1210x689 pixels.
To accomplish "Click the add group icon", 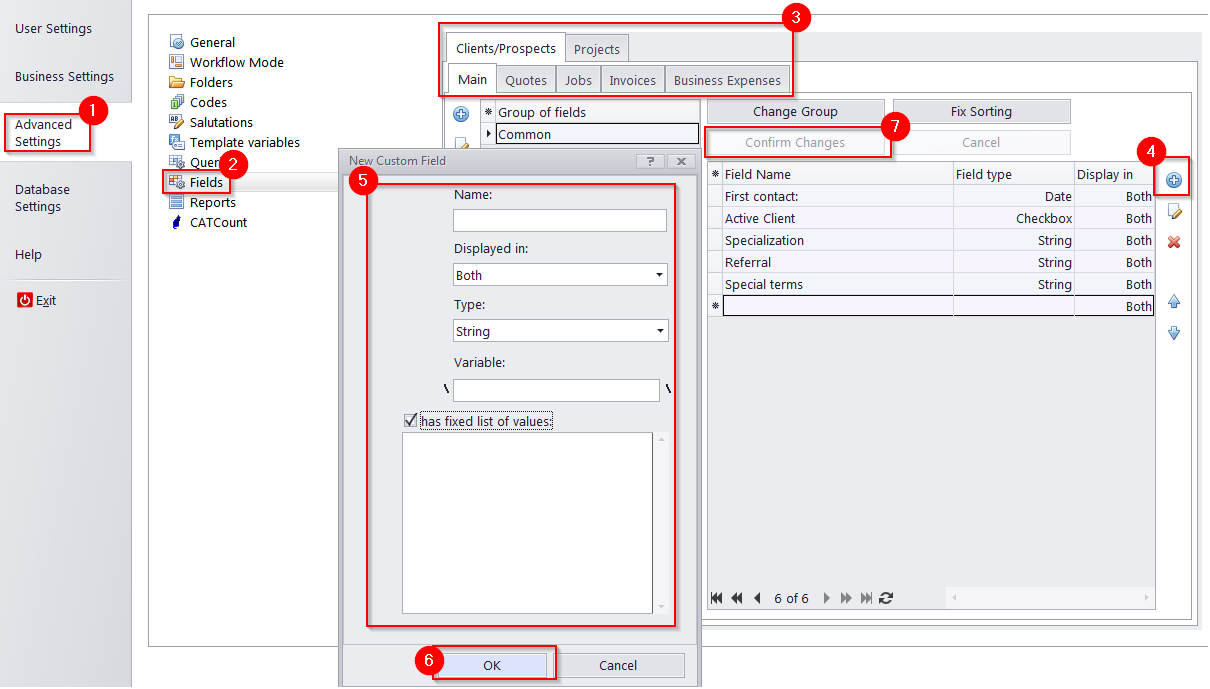I will click(x=461, y=114).
